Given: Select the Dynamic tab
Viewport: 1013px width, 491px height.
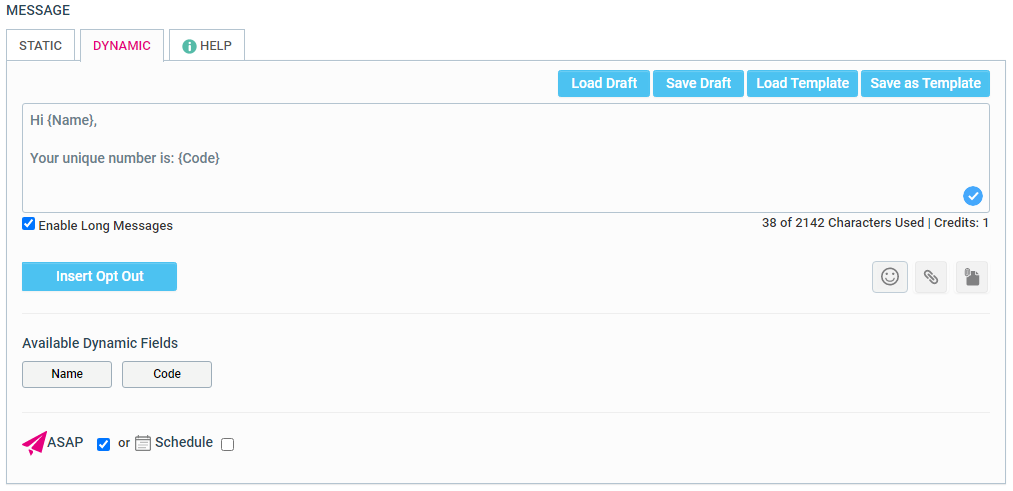Looking at the screenshot, I should click(x=122, y=46).
